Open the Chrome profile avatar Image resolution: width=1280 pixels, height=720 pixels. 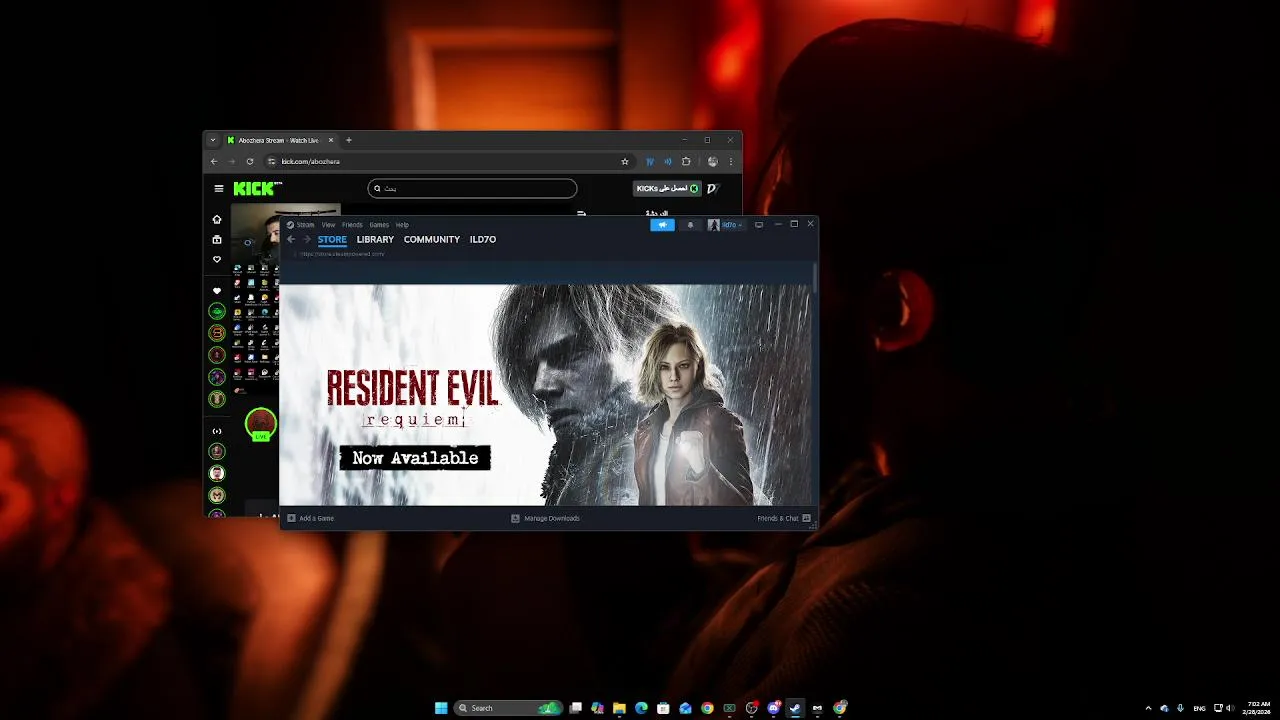[712, 161]
